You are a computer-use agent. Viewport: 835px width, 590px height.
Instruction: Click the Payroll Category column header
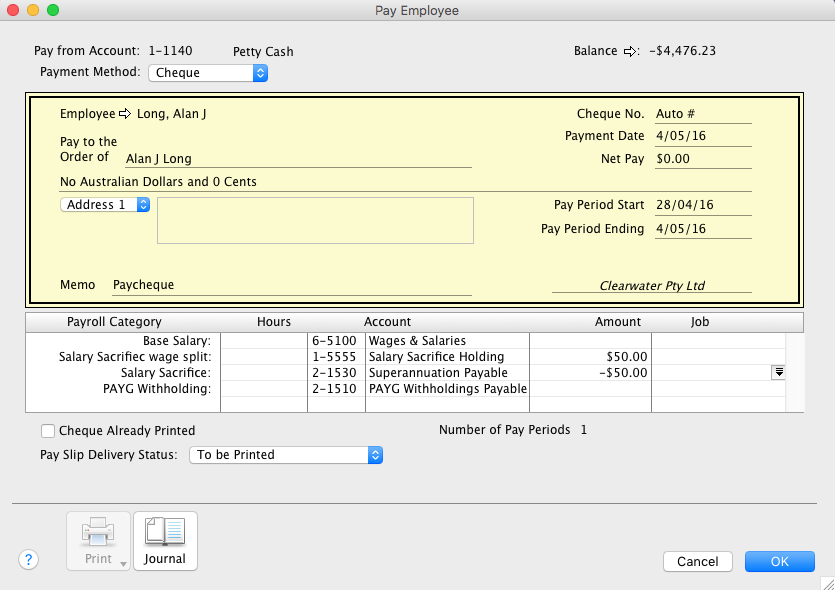pos(114,322)
